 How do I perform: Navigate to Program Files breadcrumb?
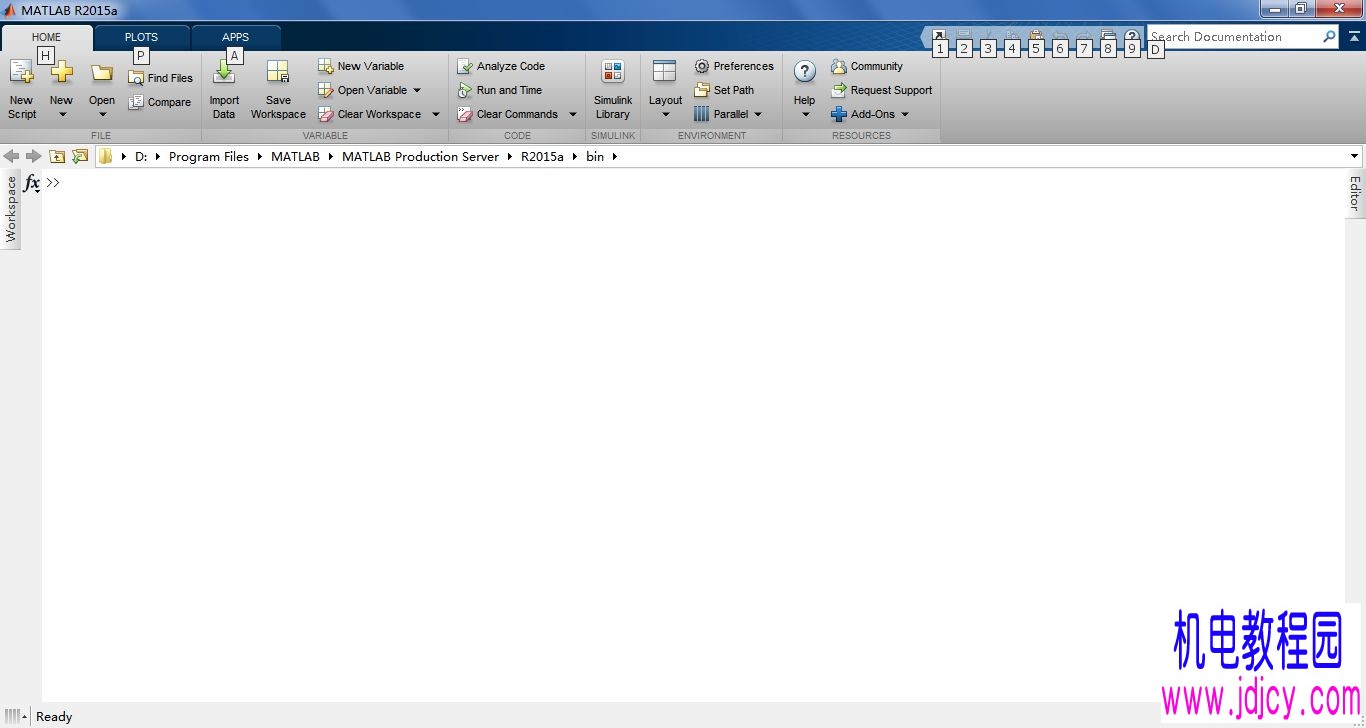209,156
